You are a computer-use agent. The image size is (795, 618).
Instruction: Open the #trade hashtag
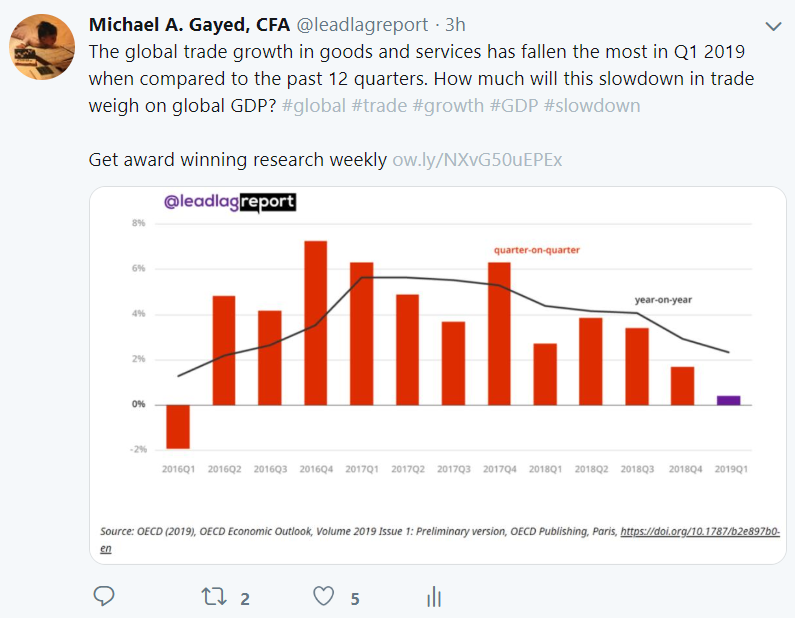point(375,105)
